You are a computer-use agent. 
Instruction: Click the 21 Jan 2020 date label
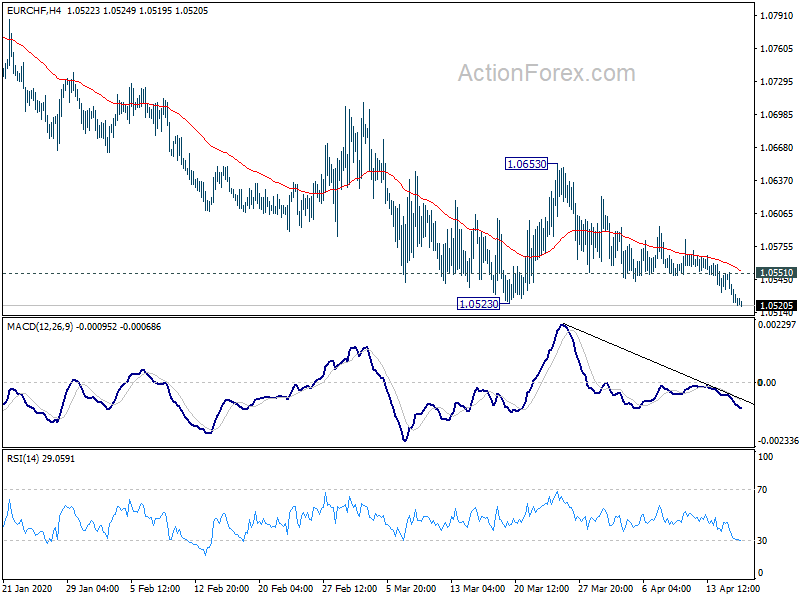click(28, 588)
